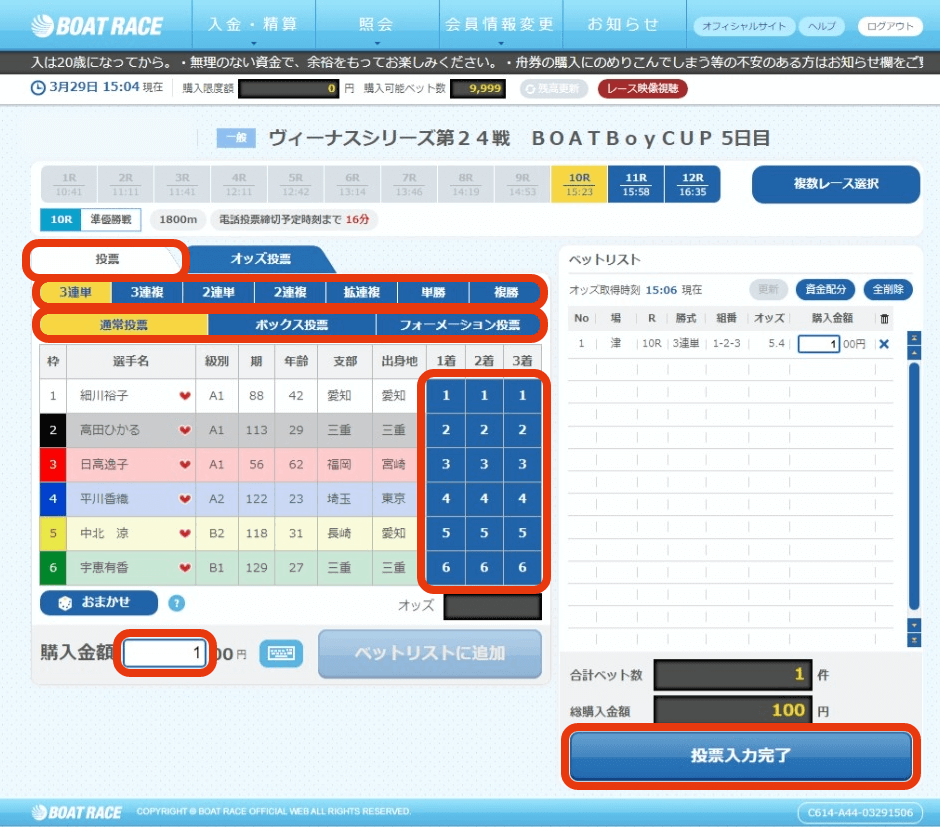The image size is (940, 827).
Task: Click the heart icon next to 平川香織
Action: [x=185, y=499]
